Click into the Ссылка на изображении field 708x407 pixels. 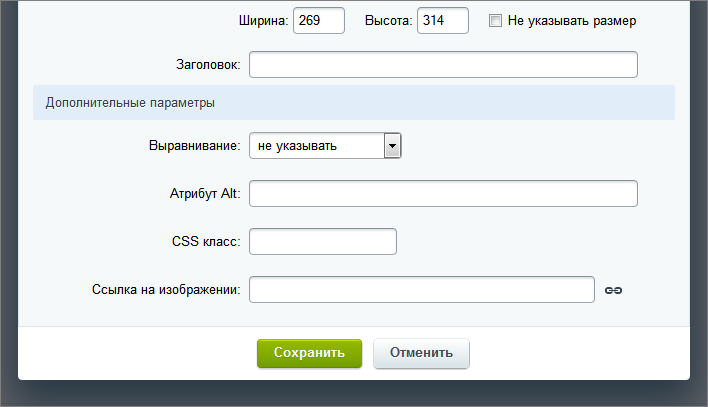(x=422, y=290)
